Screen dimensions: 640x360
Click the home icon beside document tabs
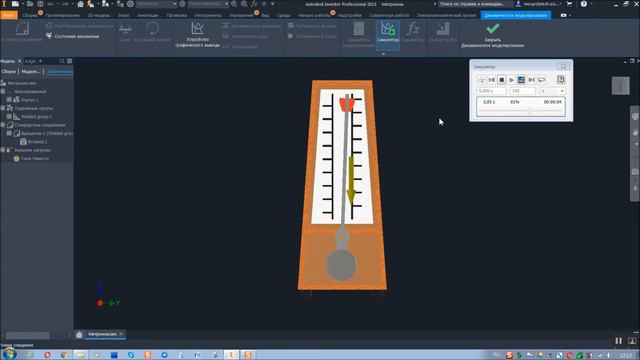click(x=79, y=335)
